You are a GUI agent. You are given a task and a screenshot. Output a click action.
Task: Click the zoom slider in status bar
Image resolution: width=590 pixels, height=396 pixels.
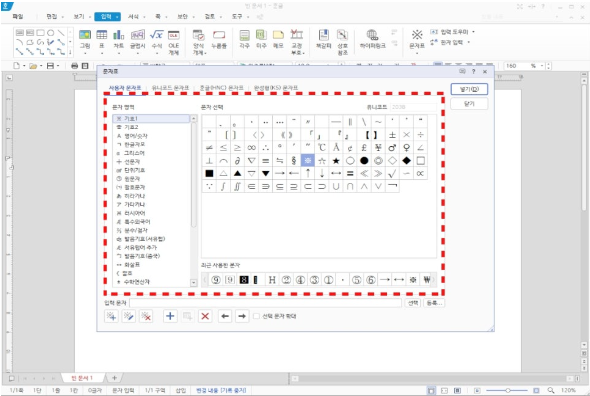pos(508,390)
